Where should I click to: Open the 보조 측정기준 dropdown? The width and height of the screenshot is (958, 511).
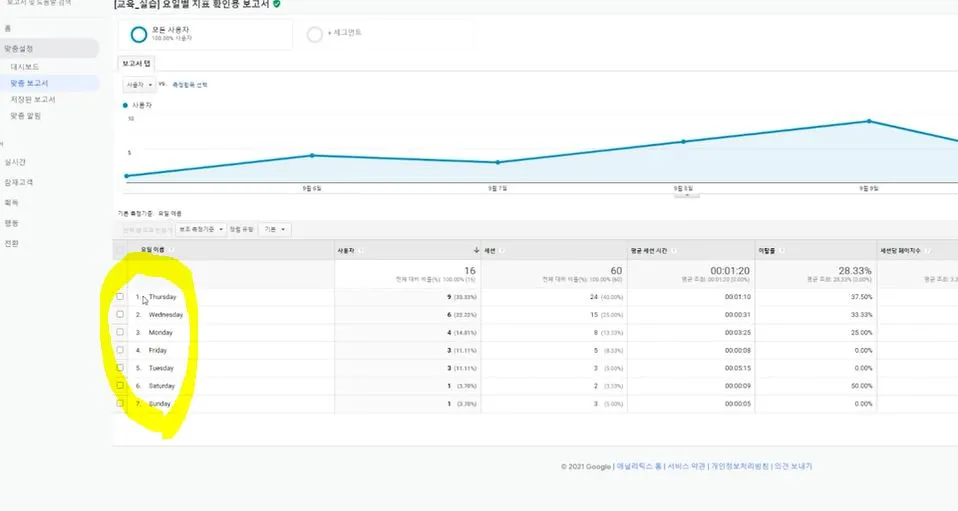pos(201,229)
